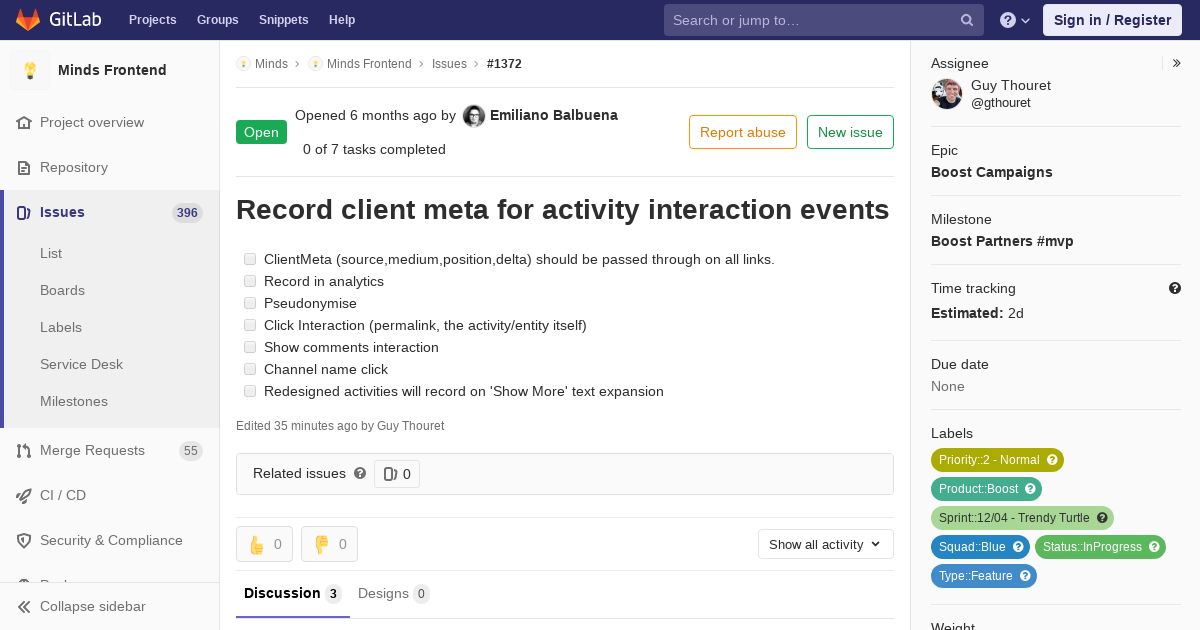
Task: Click the search magnifier icon
Action: pyautogui.click(x=967, y=20)
